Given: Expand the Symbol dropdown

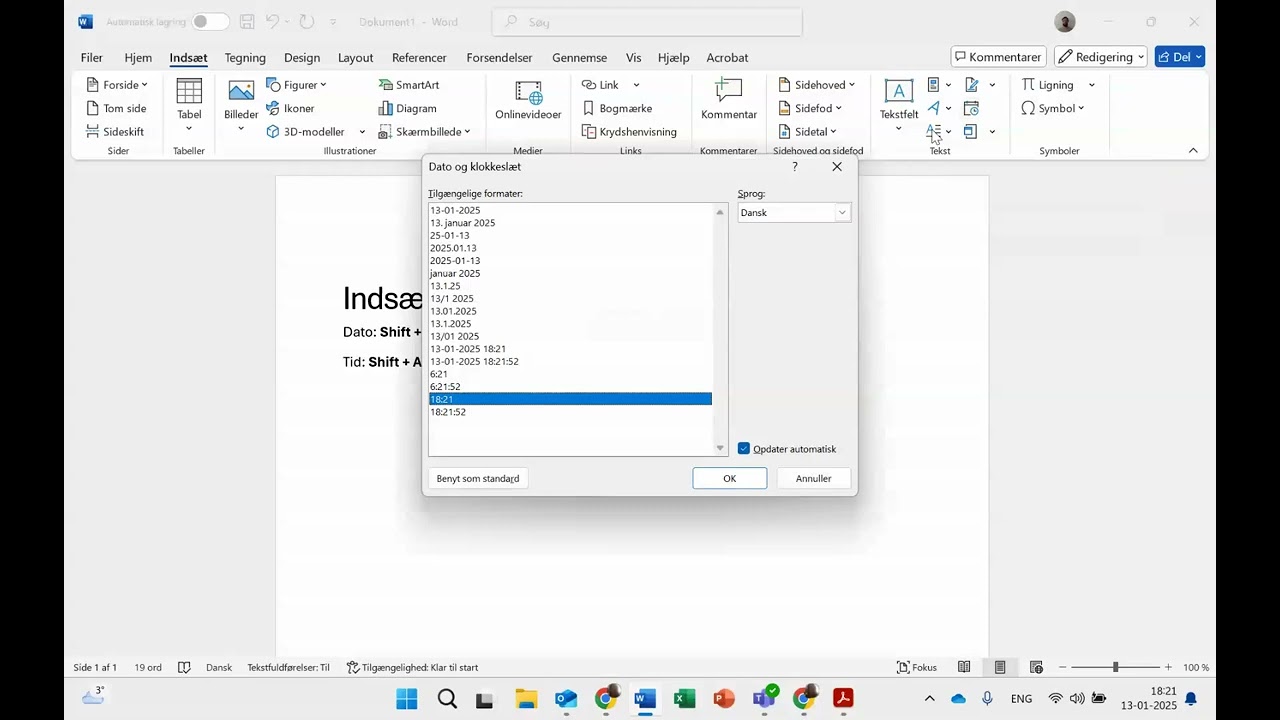Looking at the screenshot, I should [x=1081, y=108].
